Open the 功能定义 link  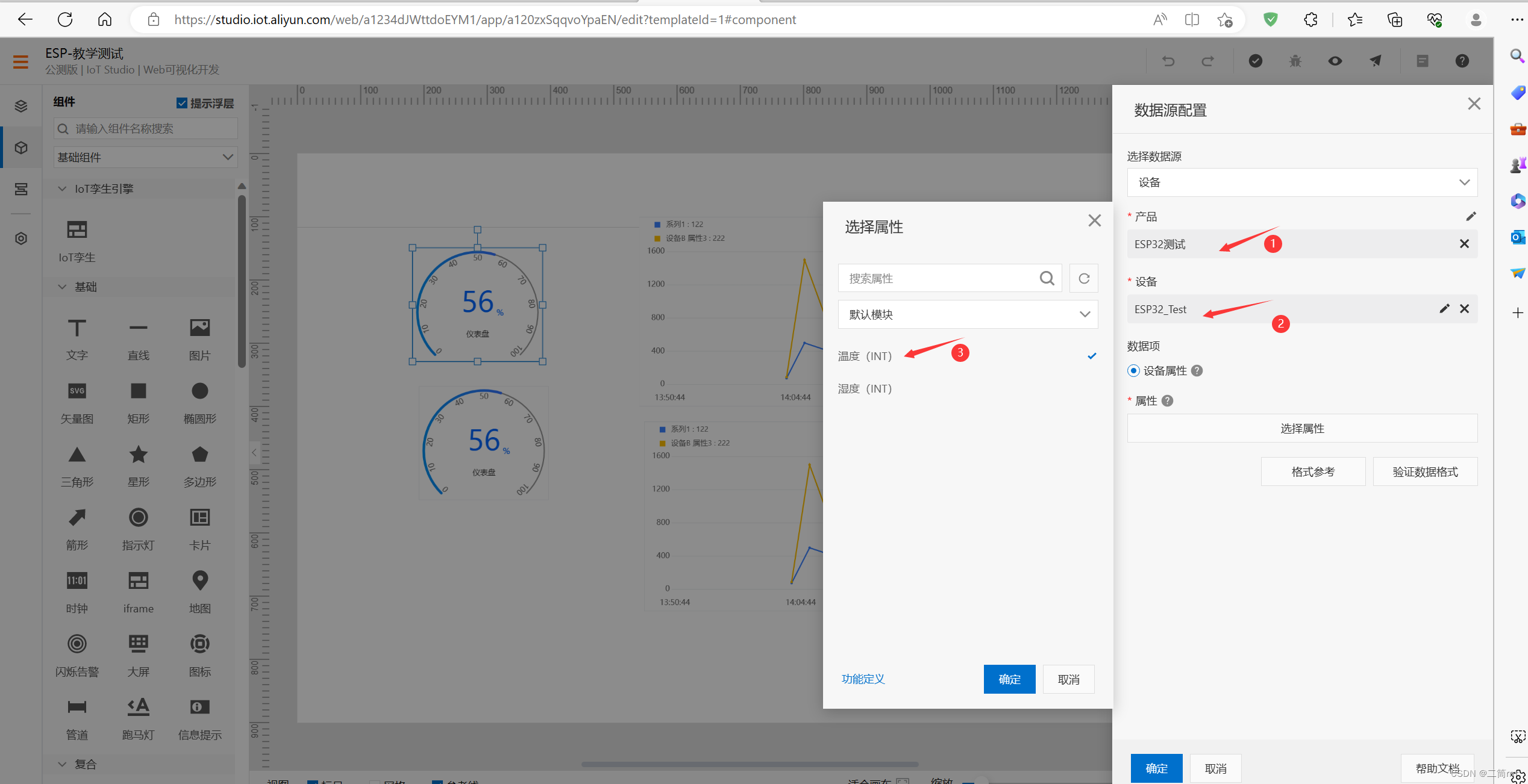(x=863, y=679)
